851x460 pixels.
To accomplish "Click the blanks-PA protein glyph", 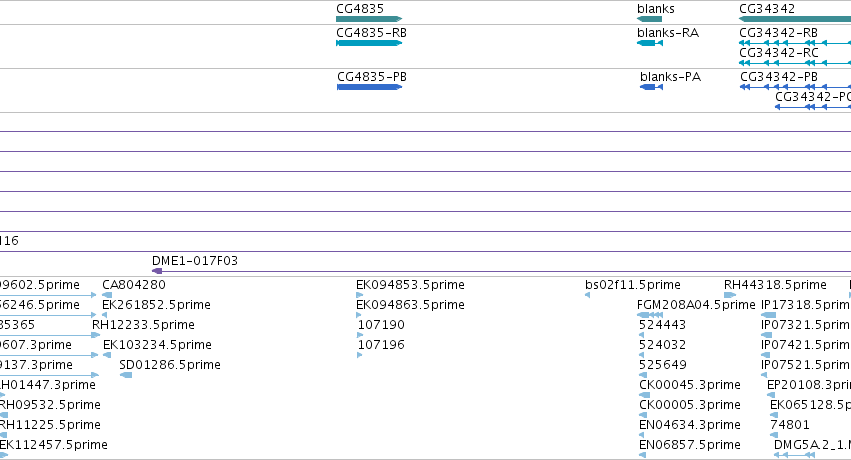I will (x=651, y=87).
